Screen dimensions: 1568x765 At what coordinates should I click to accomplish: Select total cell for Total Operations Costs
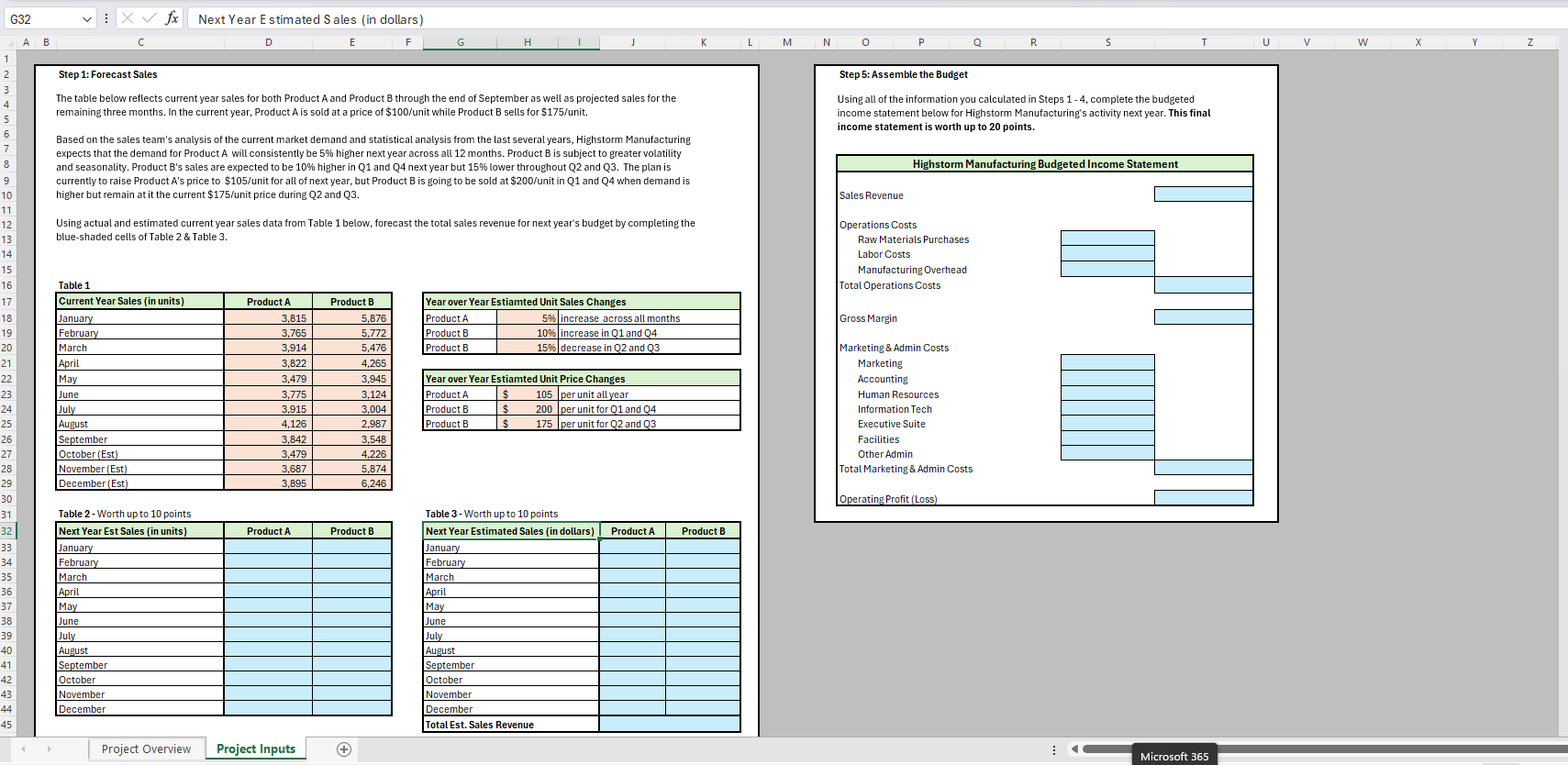coord(1204,285)
